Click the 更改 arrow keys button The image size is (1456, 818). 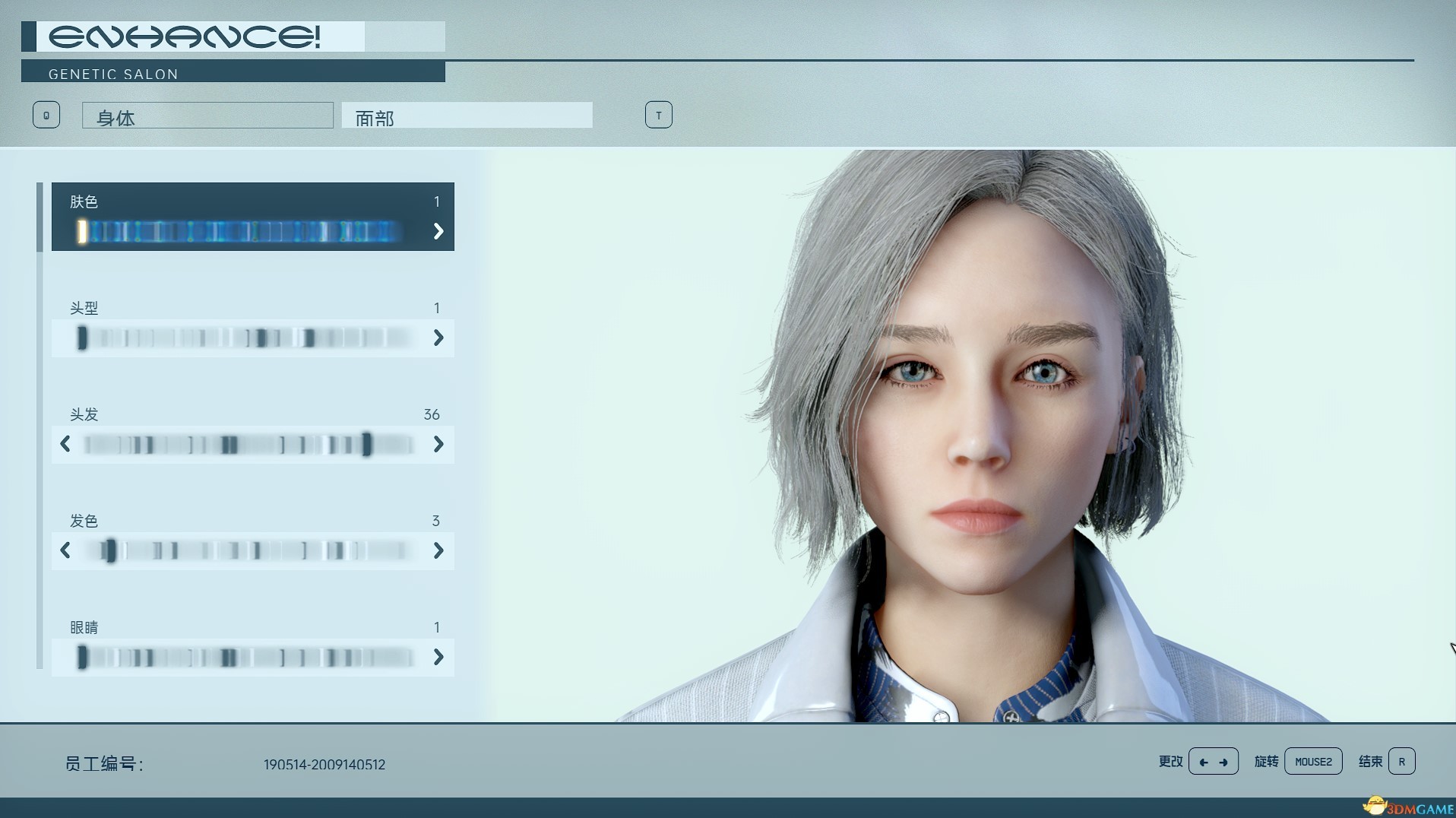click(1214, 761)
